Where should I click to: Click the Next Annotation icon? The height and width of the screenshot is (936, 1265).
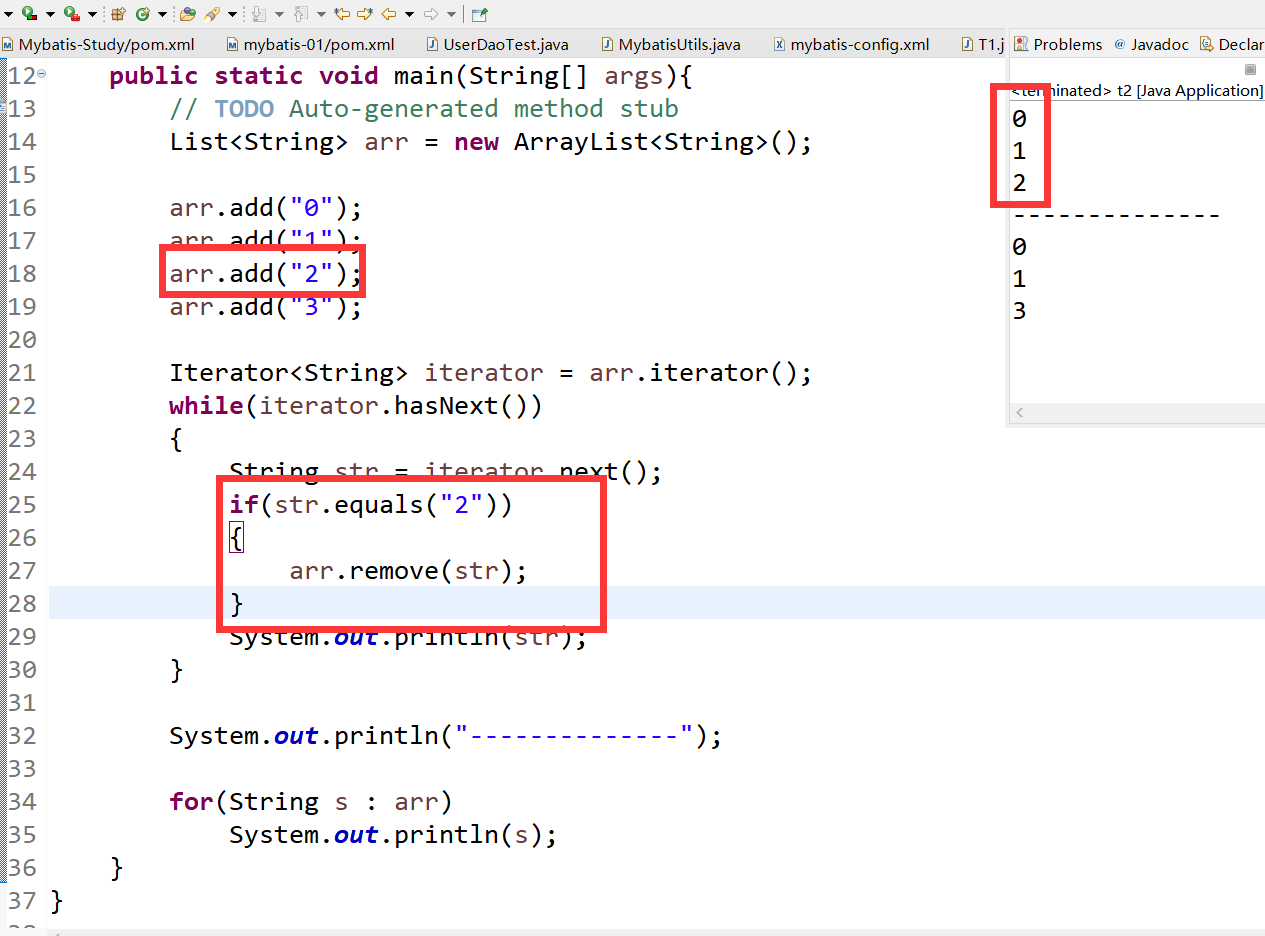[x=259, y=14]
